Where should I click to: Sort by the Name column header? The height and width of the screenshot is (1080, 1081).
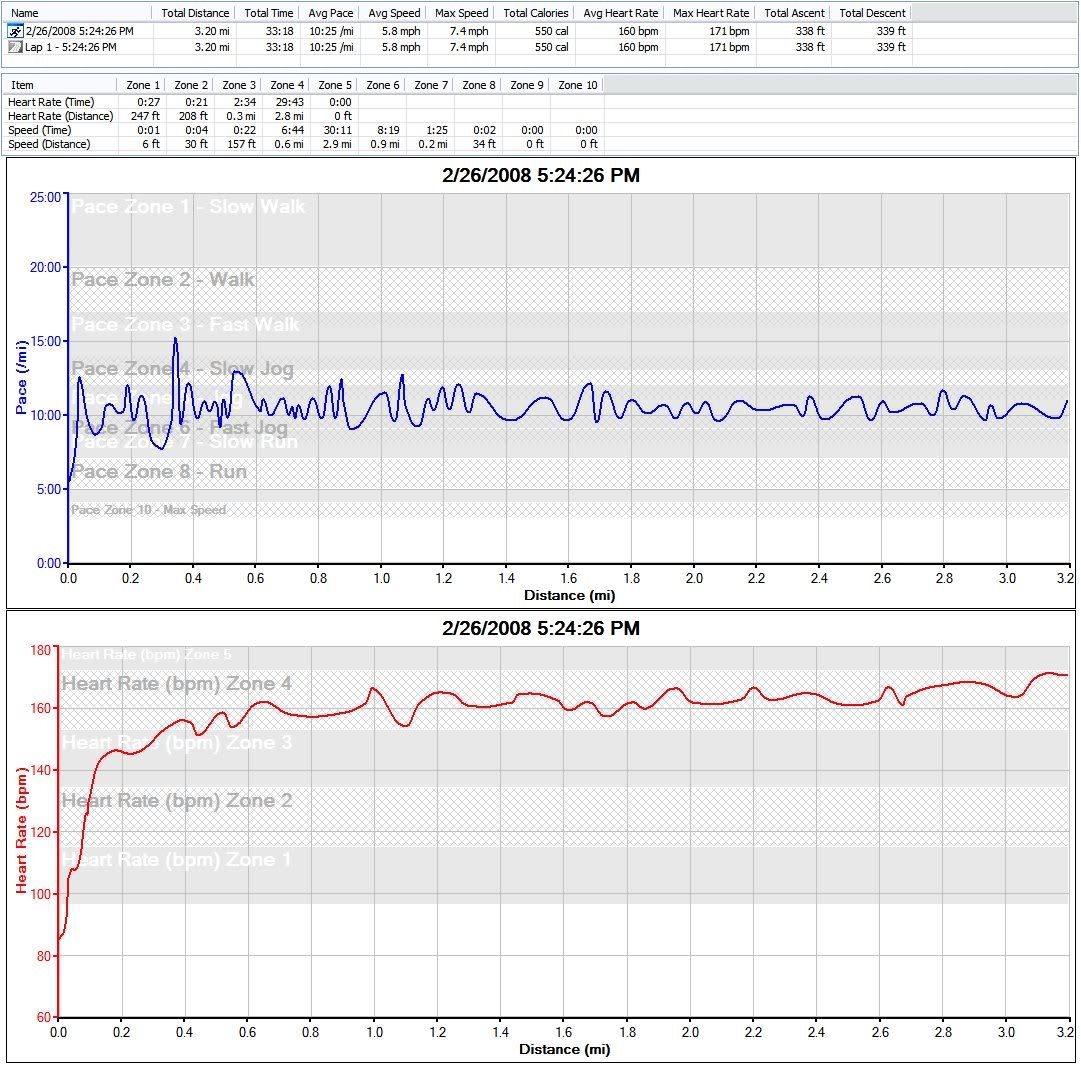[26, 13]
